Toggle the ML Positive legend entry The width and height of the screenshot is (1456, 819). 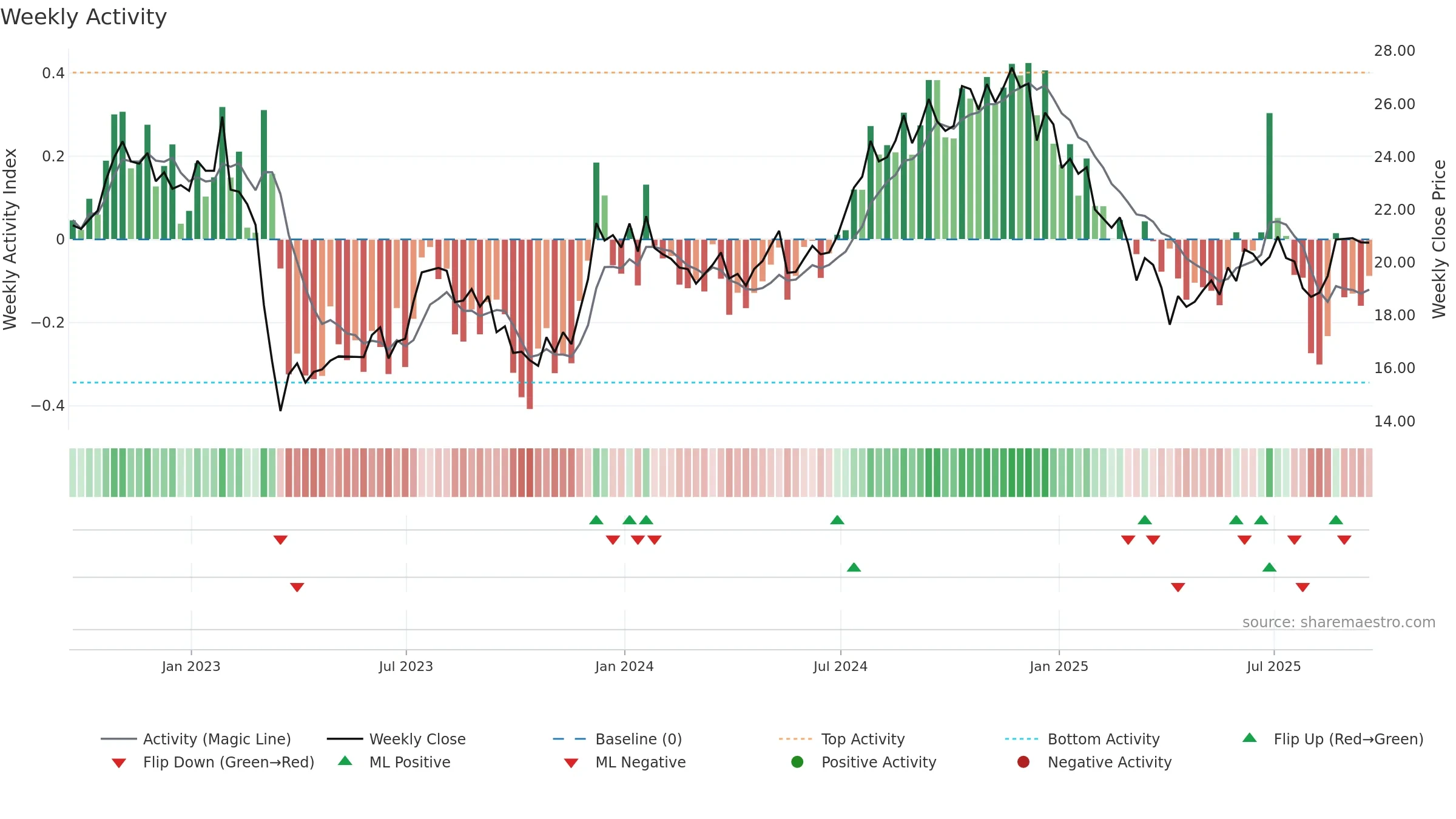click(394, 762)
